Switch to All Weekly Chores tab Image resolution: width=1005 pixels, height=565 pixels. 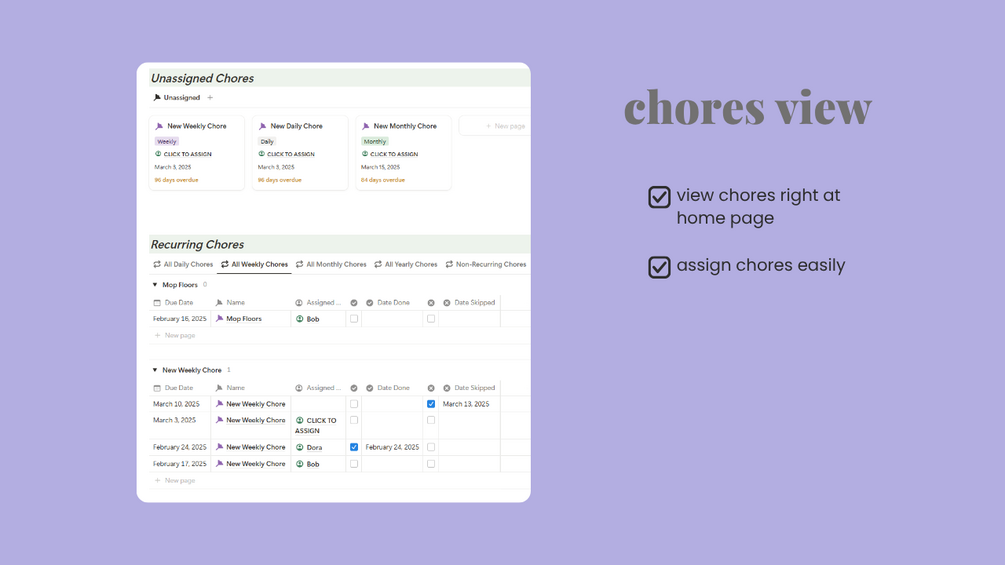254,264
